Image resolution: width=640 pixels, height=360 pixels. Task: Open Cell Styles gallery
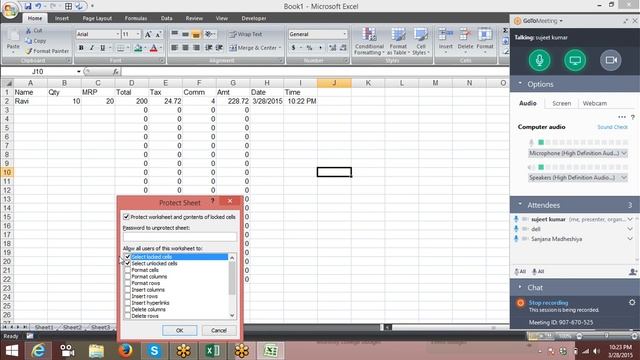420,41
